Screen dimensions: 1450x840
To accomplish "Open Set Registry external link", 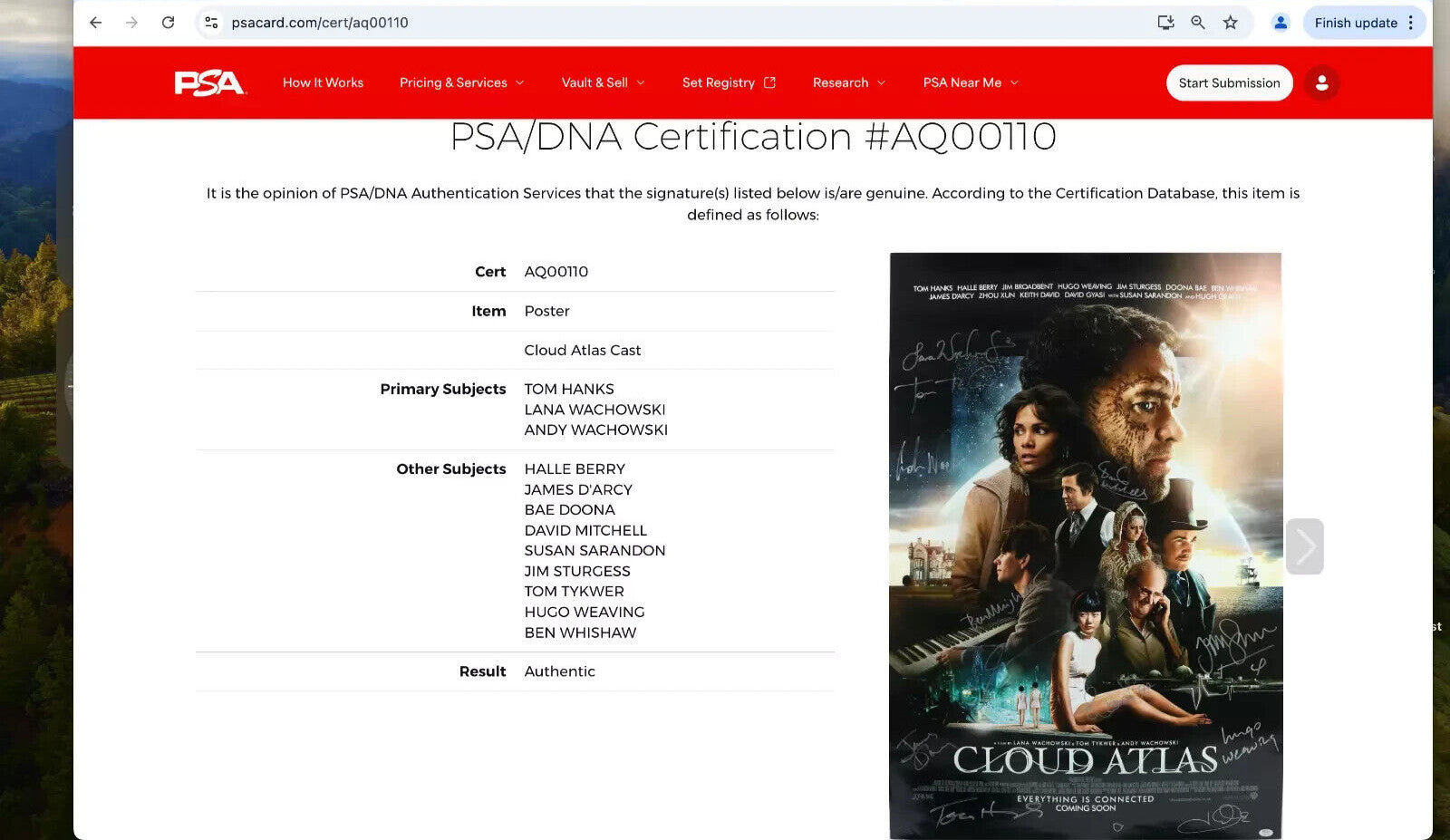I will (x=728, y=82).
